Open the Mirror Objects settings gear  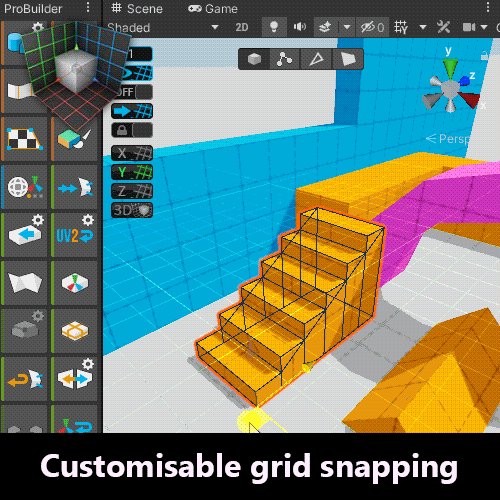pos(88,364)
